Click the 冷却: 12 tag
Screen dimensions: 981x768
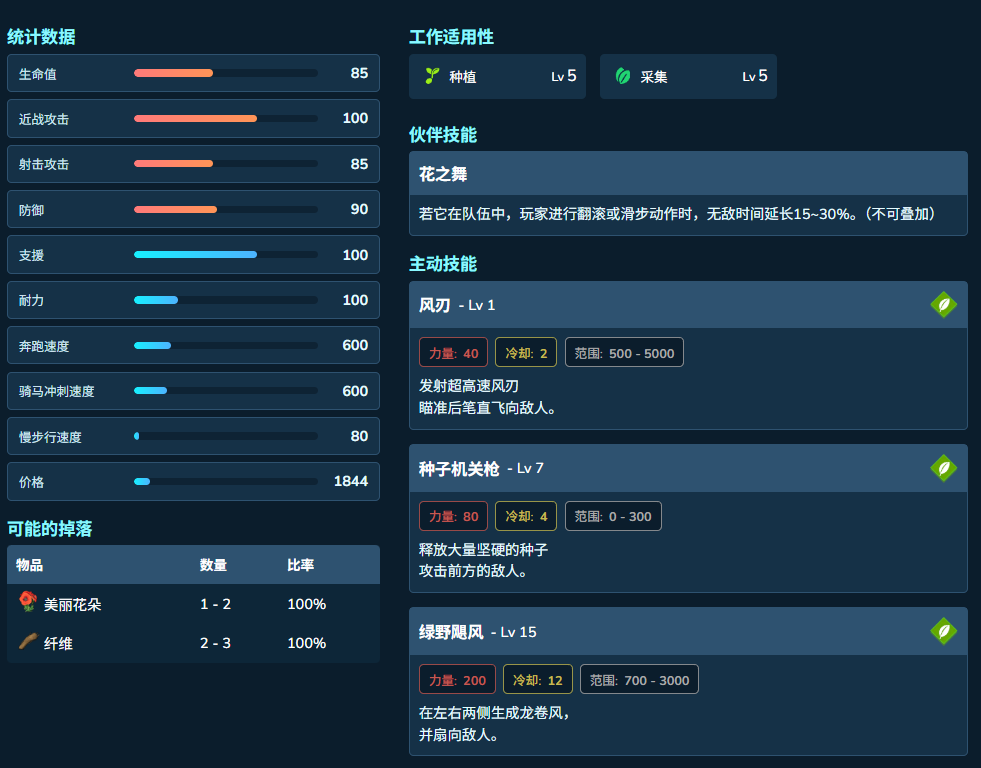537,680
